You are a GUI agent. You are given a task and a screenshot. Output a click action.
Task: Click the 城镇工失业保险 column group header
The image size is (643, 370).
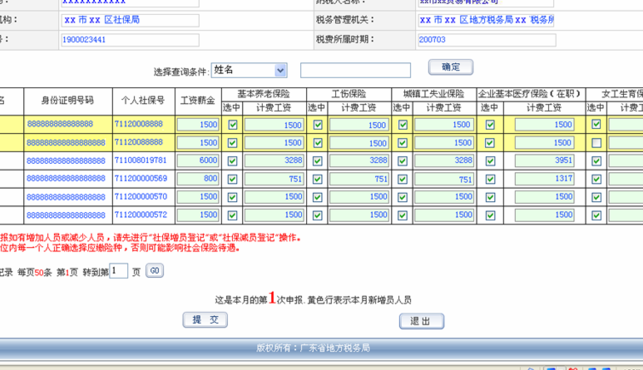434,94
